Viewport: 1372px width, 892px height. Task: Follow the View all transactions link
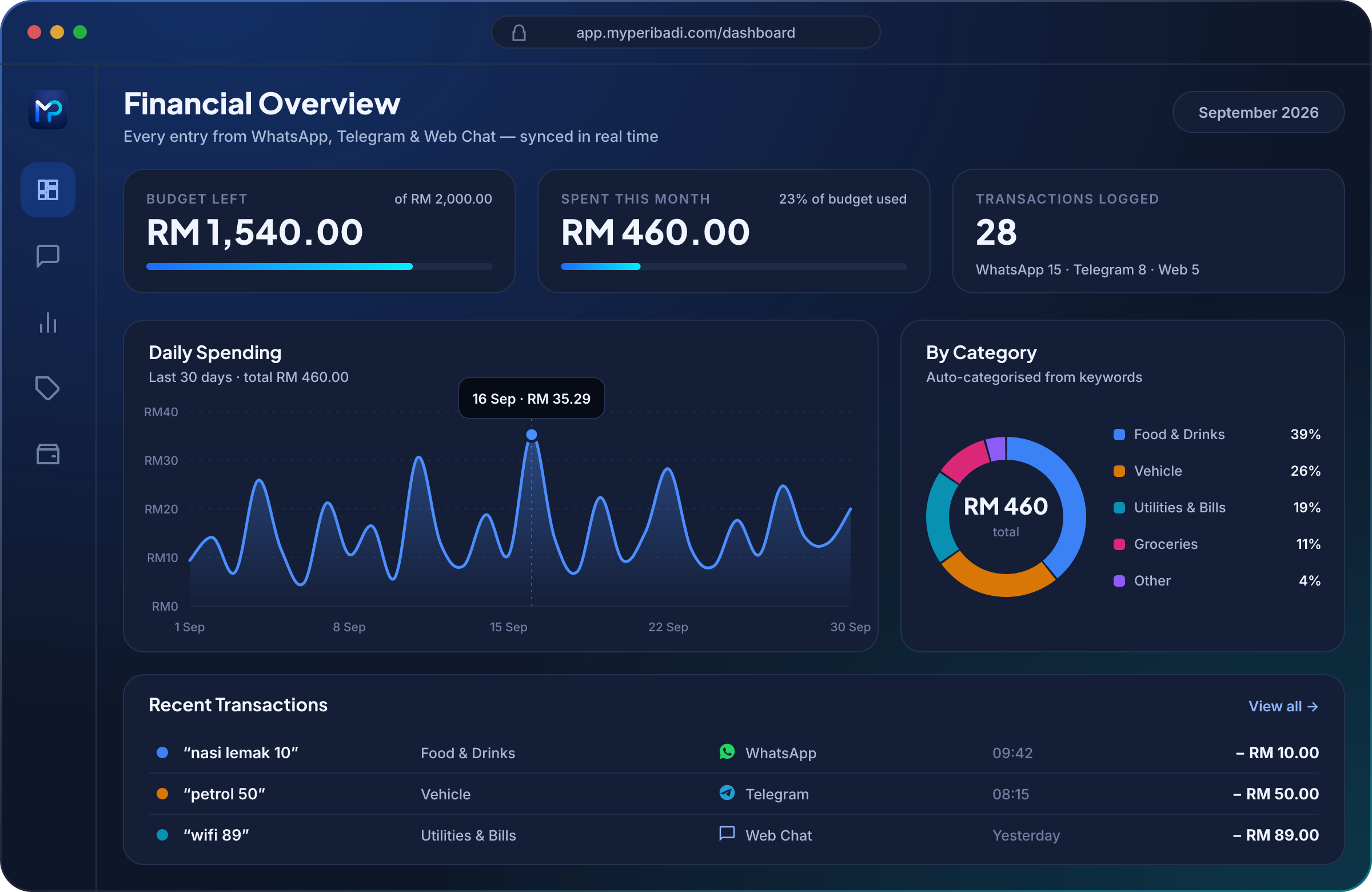pyautogui.click(x=1283, y=706)
